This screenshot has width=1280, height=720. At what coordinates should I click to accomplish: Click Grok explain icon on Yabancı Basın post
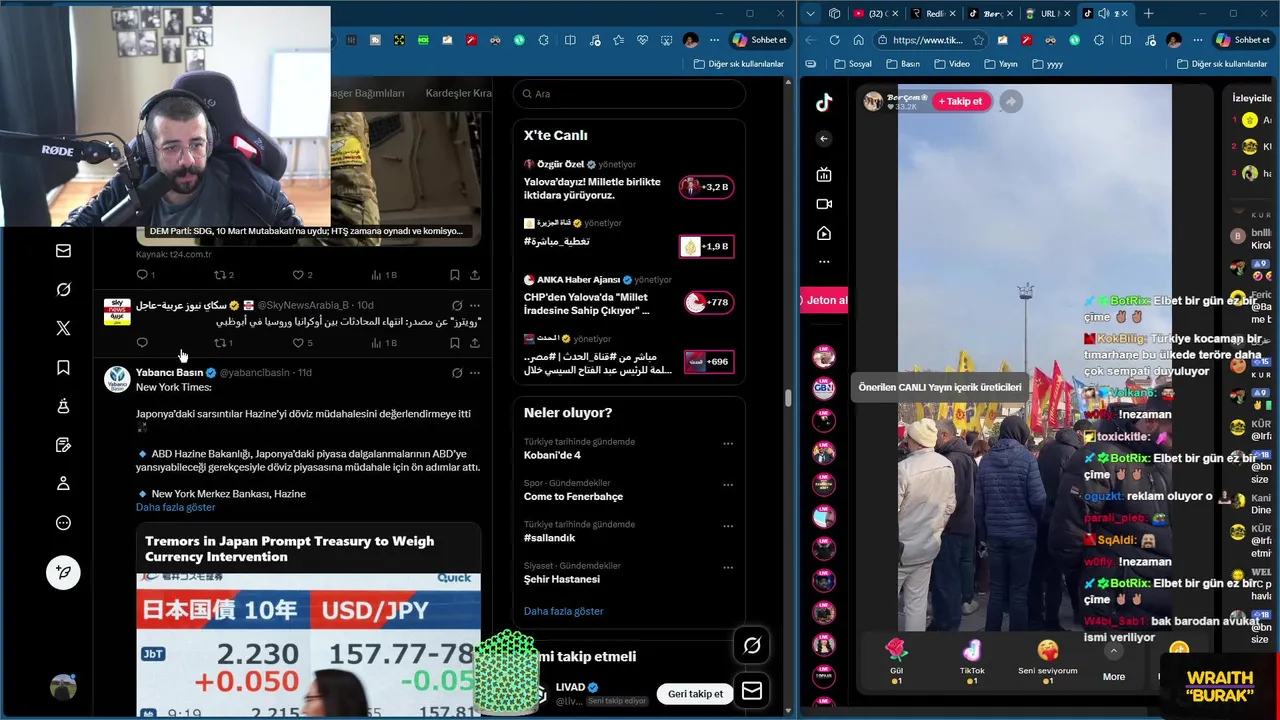[x=457, y=373]
